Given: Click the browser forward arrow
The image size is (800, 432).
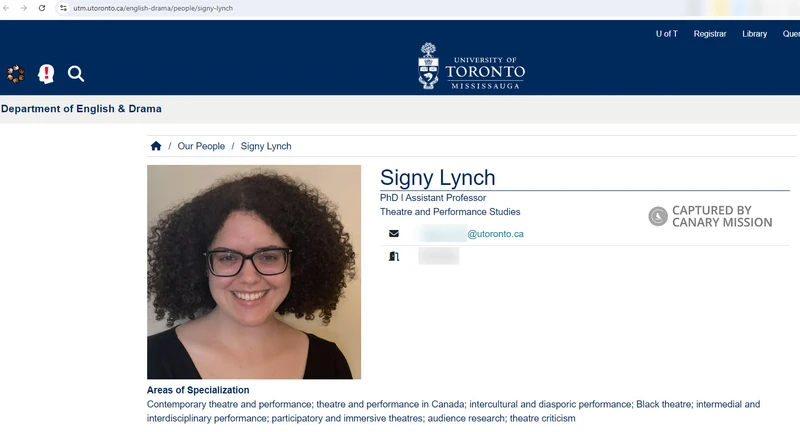Looking at the screenshot, I should pyautogui.click(x=23, y=8).
